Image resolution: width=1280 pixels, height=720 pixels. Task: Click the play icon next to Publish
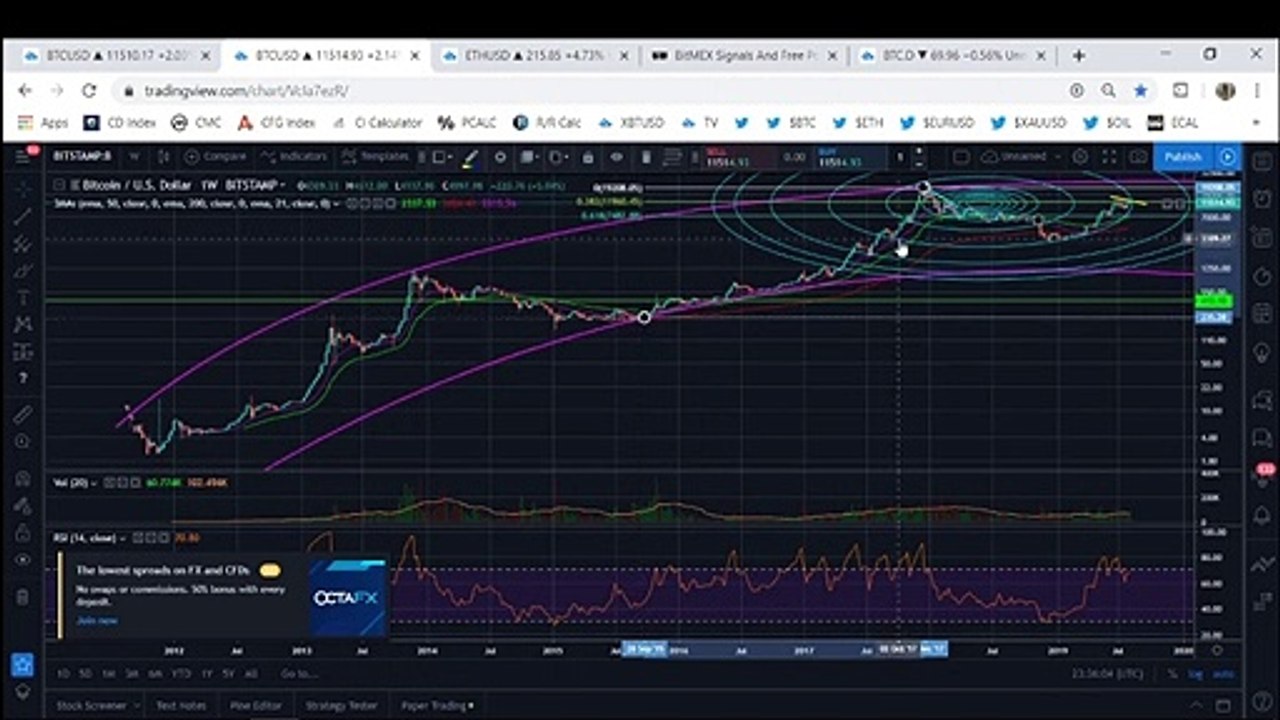[x=1227, y=157]
